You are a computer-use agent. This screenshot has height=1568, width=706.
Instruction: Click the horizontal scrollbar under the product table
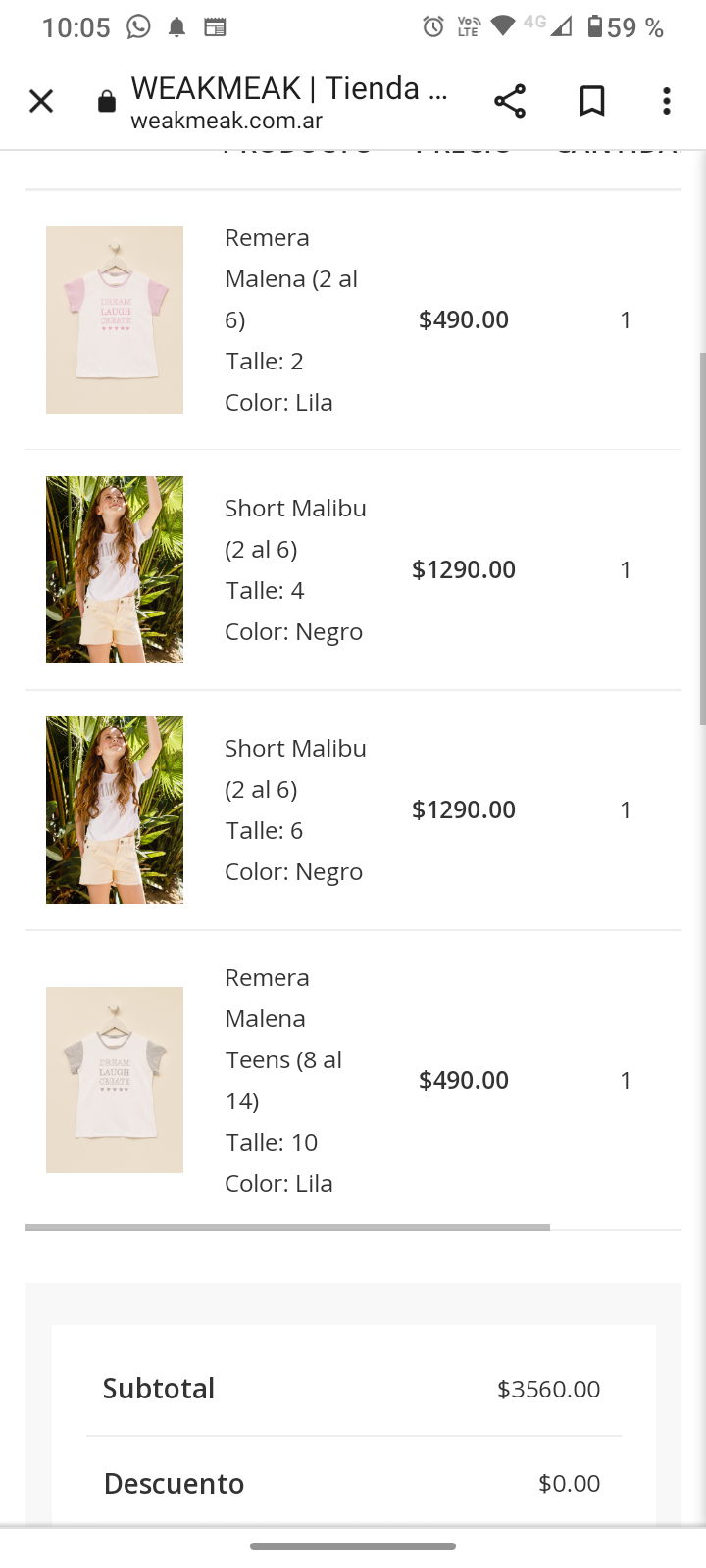287,1227
